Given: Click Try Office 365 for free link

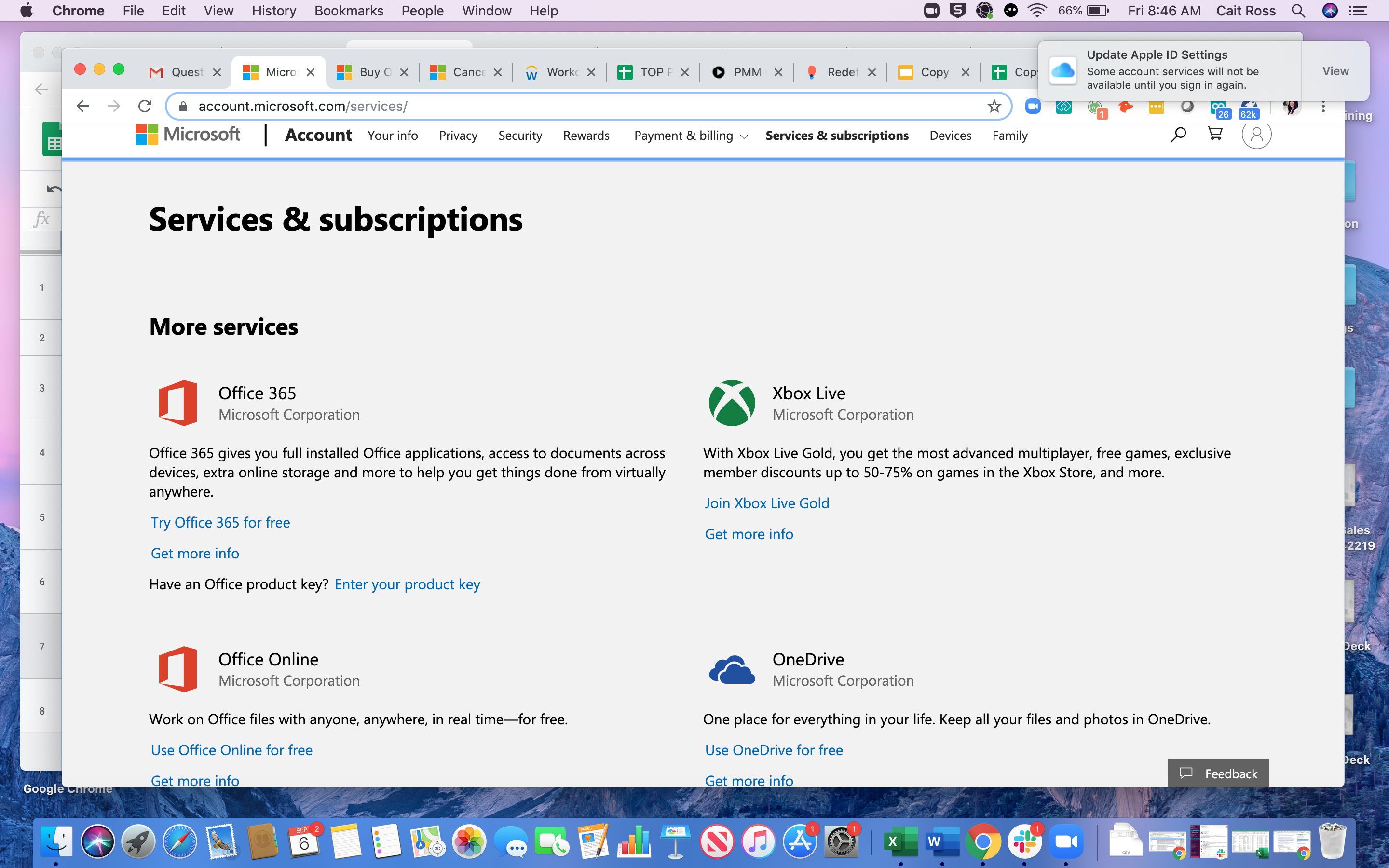Looking at the screenshot, I should pyautogui.click(x=220, y=521).
